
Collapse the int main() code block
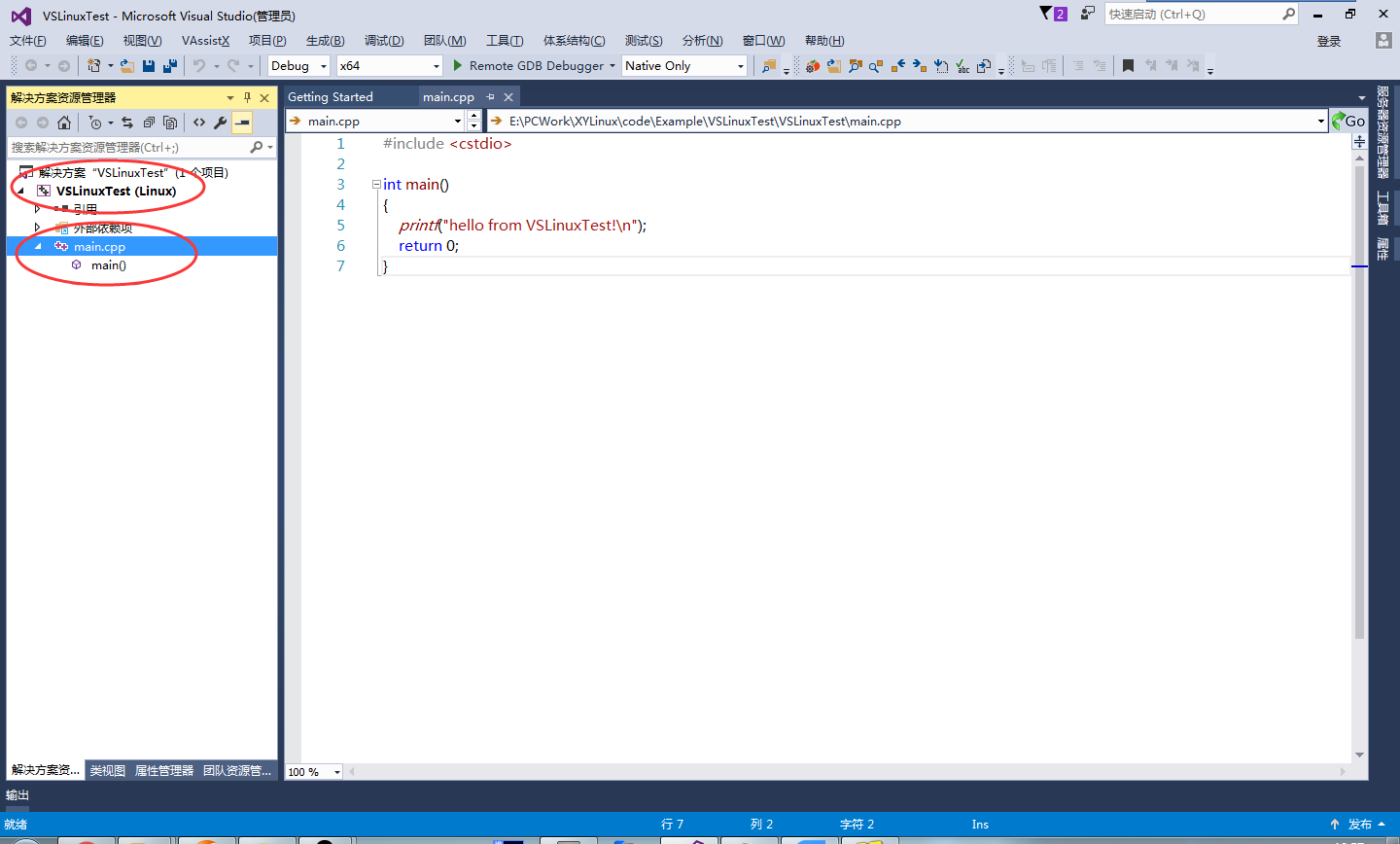pos(376,184)
